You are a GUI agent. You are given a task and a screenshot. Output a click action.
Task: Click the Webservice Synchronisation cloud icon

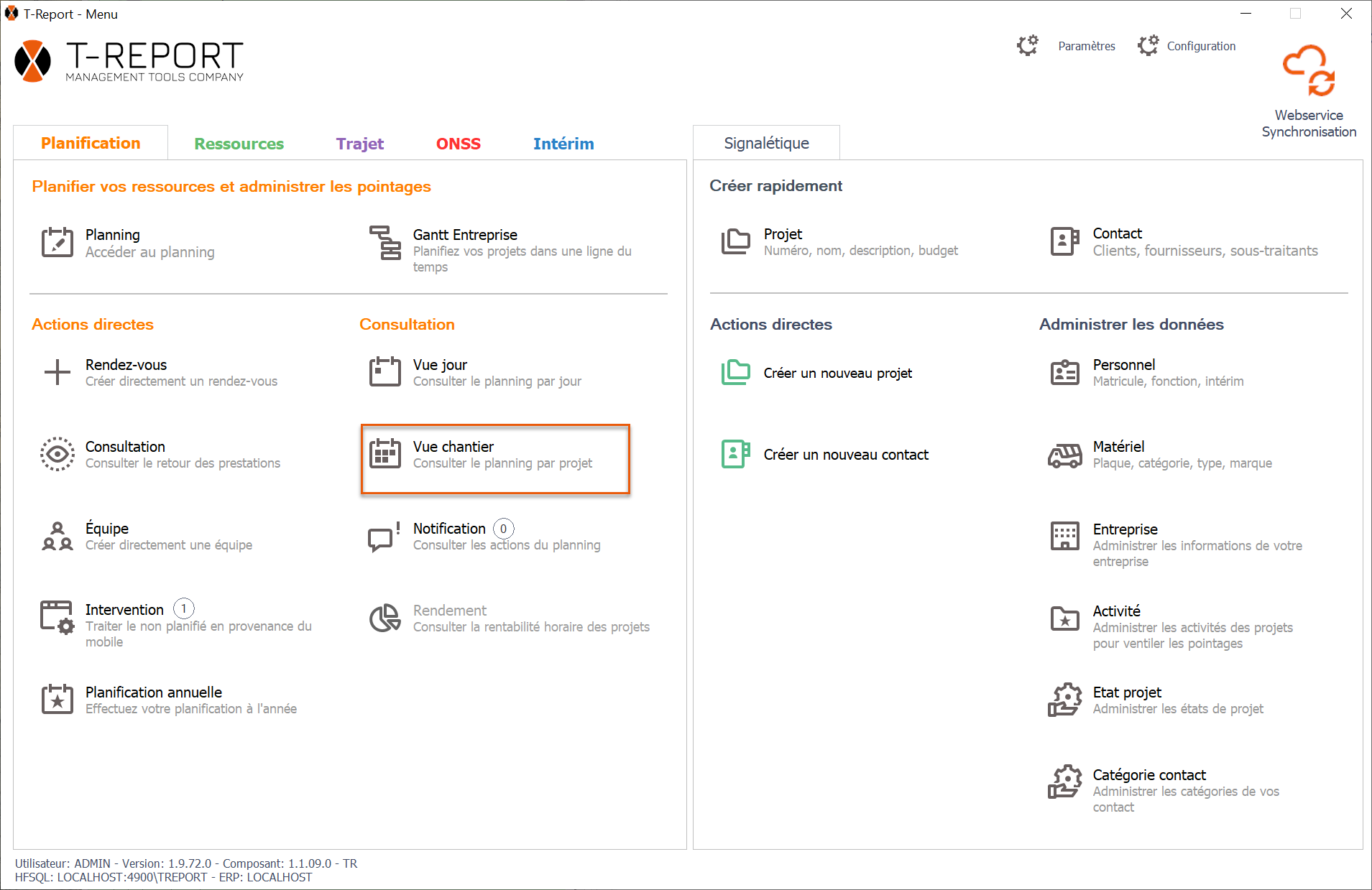tap(1308, 71)
